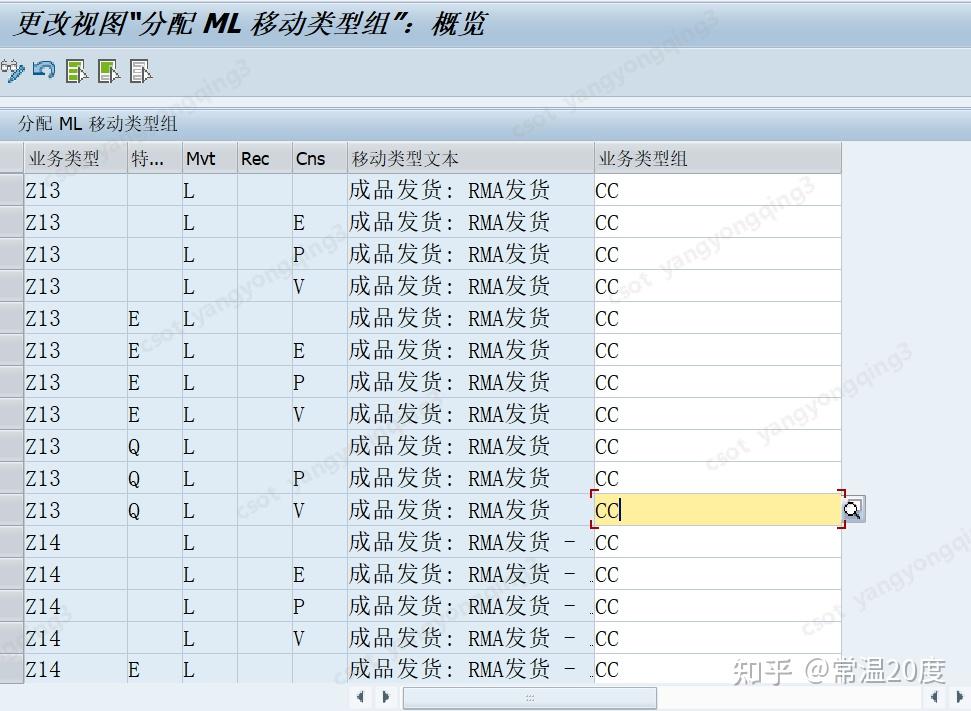Select the row selector of first Z13 entry
This screenshot has height=711, width=971.
tap(9, 190)
